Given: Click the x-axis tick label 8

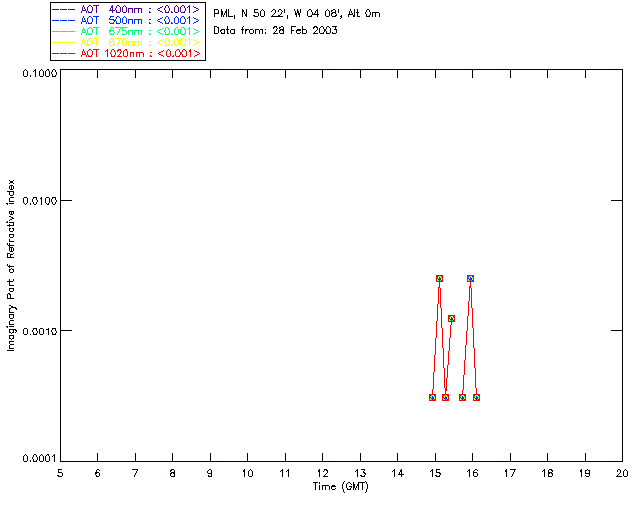Looking at the screenshot, I should 173,473.
